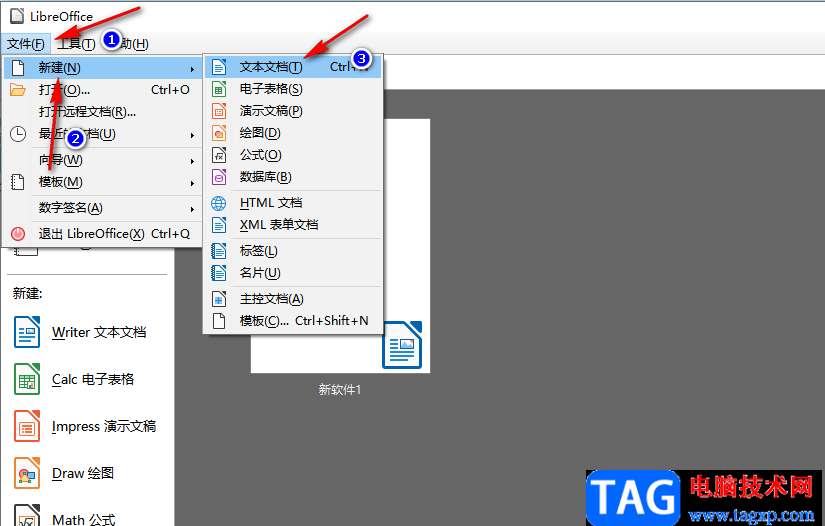This screenshot has height=526, width=825.
Task: Expand the 模板(M) submenu arrow
Action: (192, 183)
